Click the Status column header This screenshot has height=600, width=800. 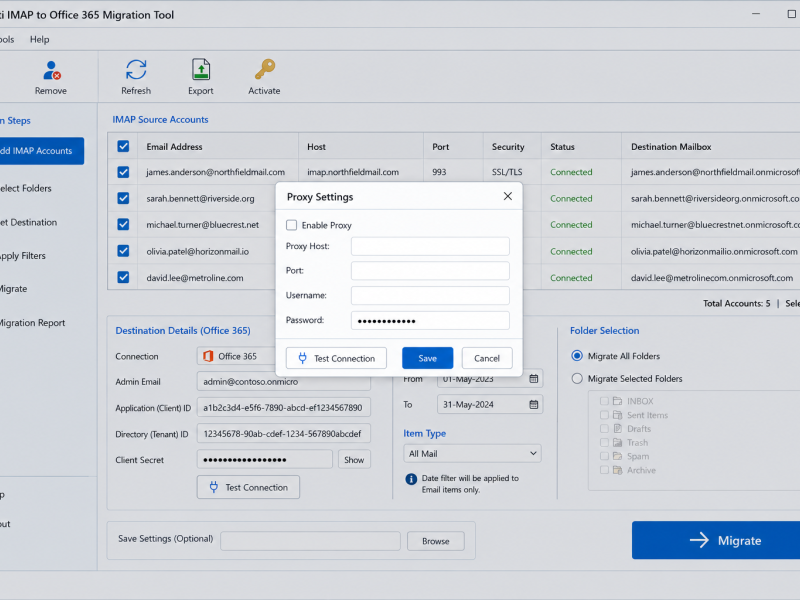pyautogui.click(x=562, y=147)
